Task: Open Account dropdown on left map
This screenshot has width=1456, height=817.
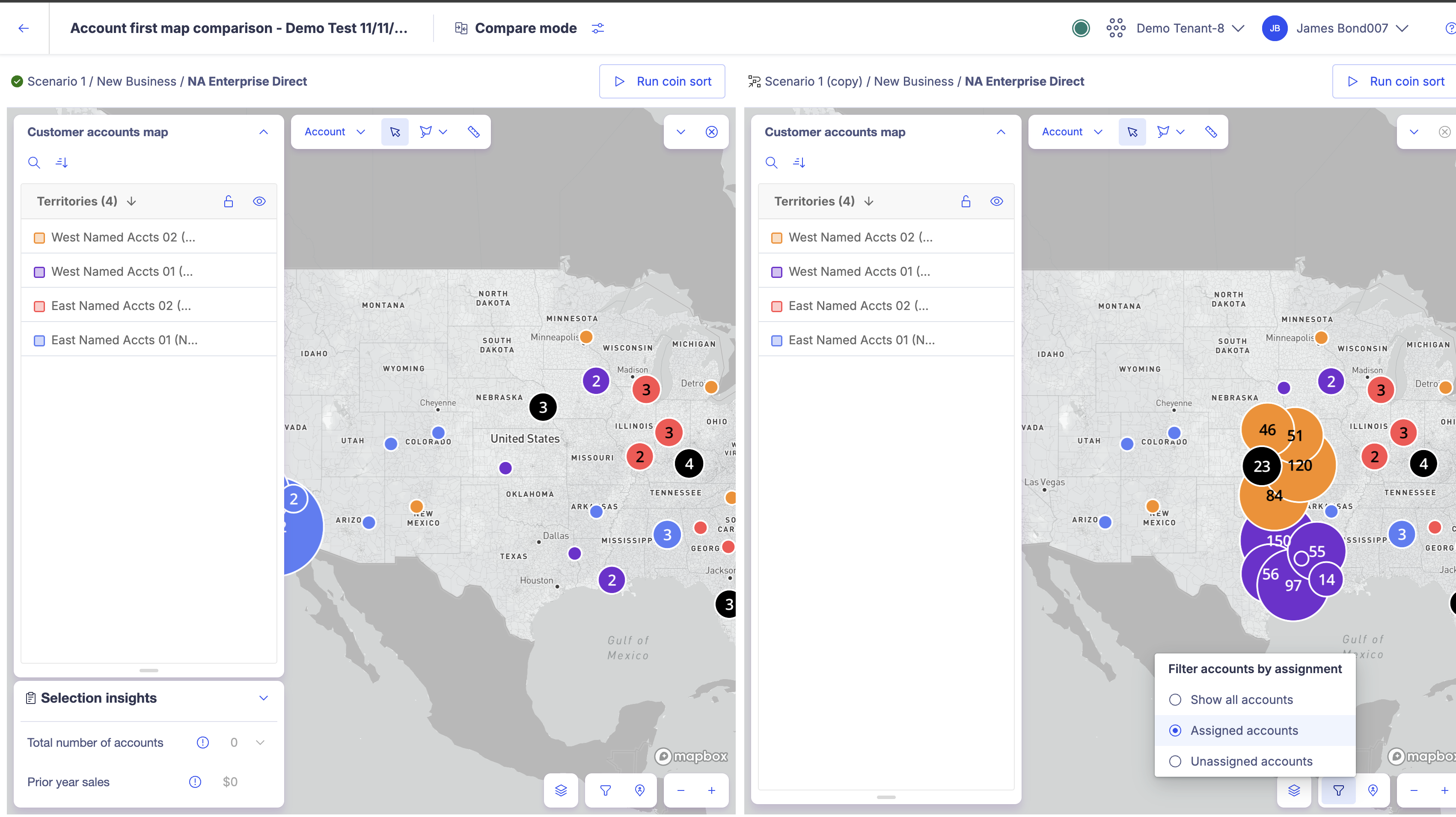Action: tap(335, 132)
